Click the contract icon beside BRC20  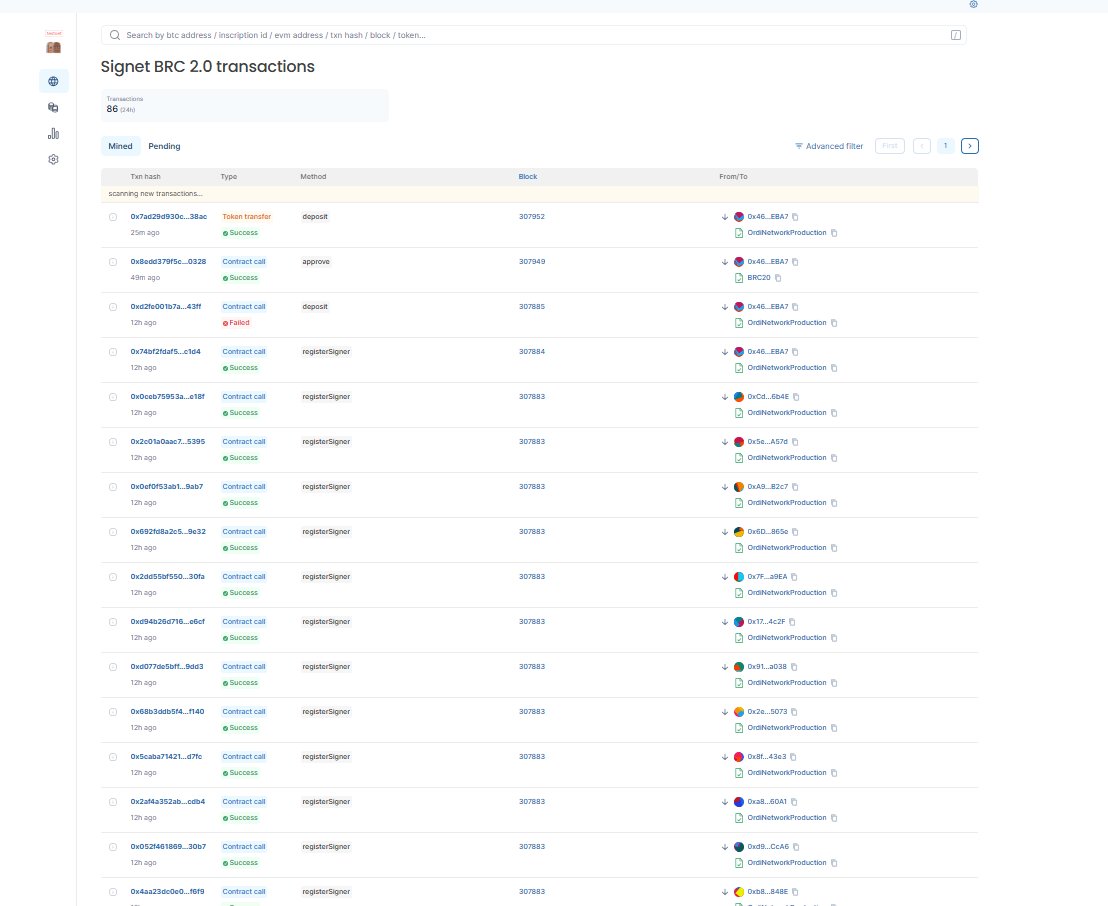pos(738,278)
